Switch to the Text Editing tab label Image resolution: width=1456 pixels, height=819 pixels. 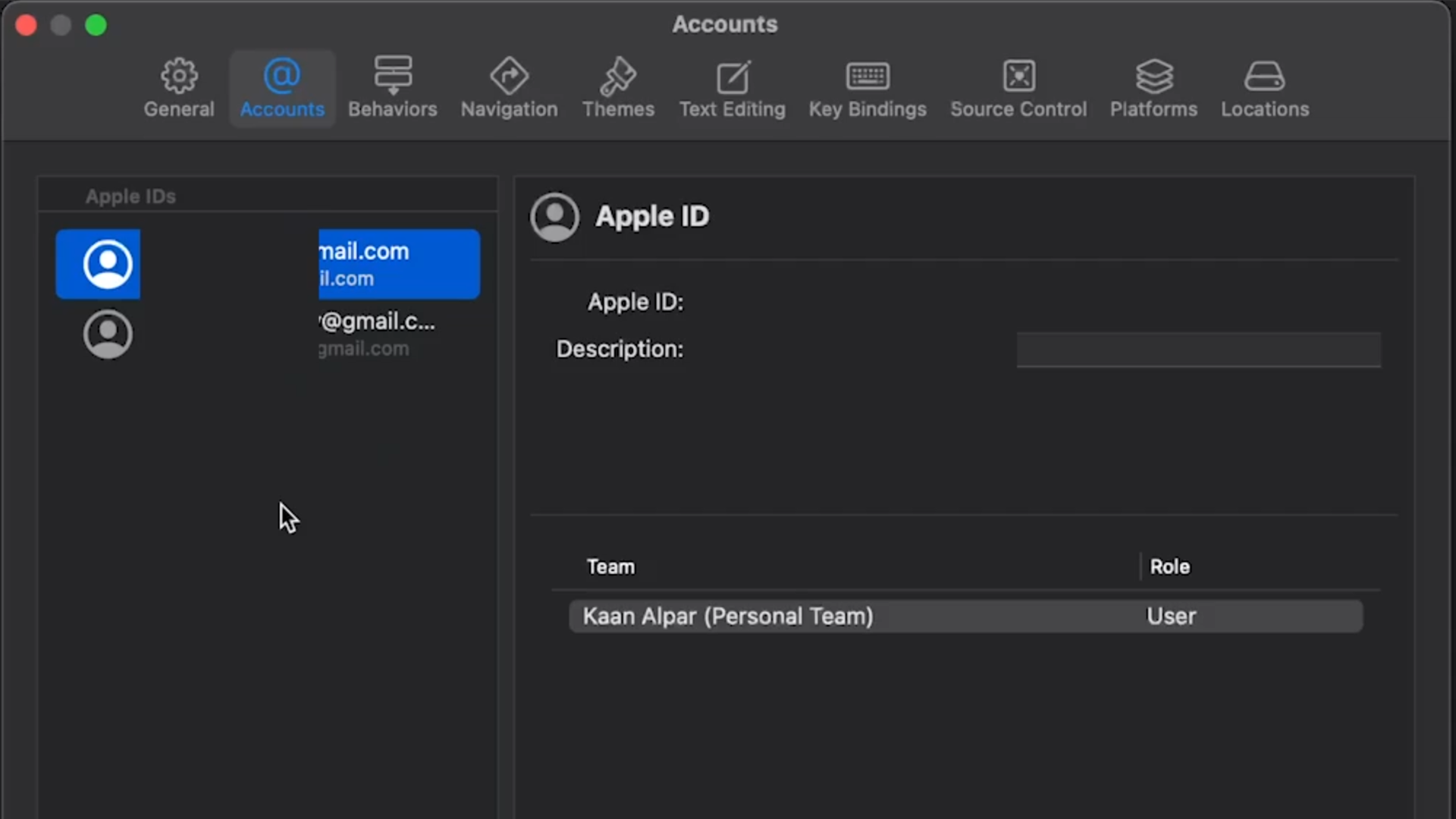[x=733, y=109]
